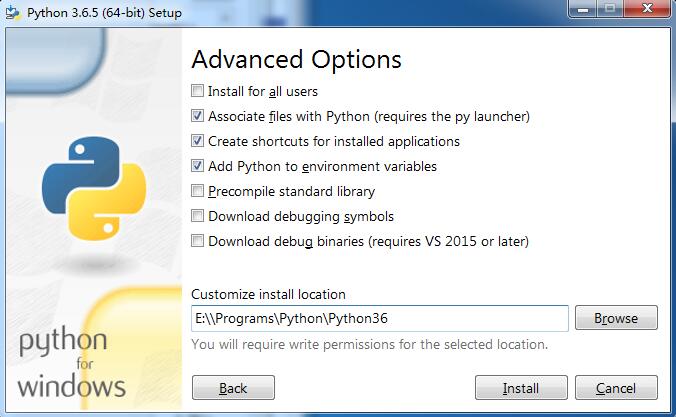Uncheck Add Python to environment variables
The height and width of the screenshot is (417, 676).
pos(197,166)
